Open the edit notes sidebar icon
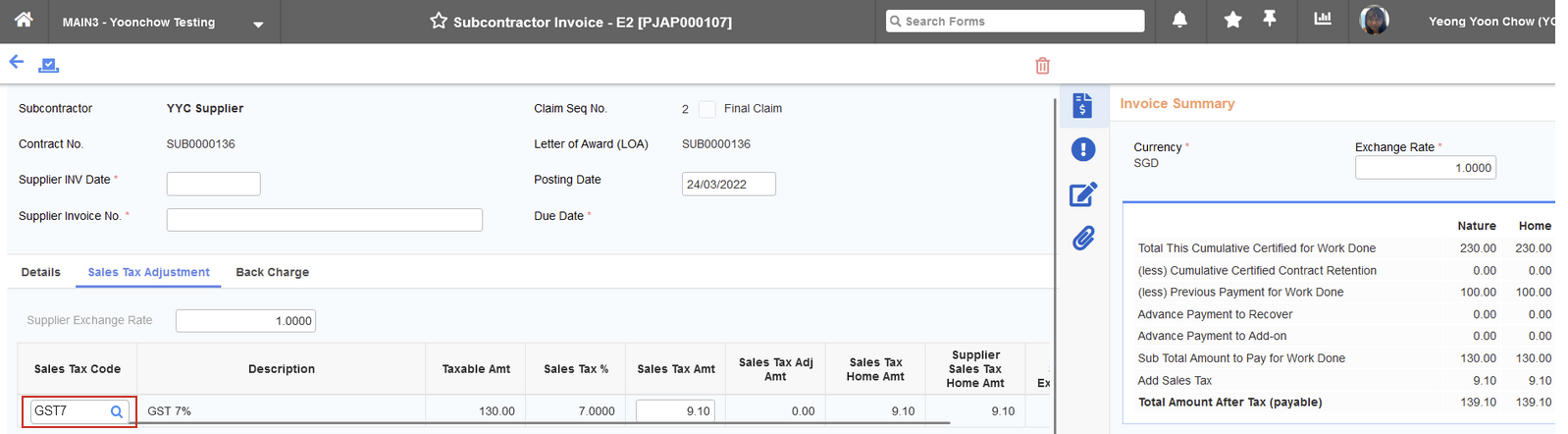Screen dimensions: 1568x434 point(1082,194)
